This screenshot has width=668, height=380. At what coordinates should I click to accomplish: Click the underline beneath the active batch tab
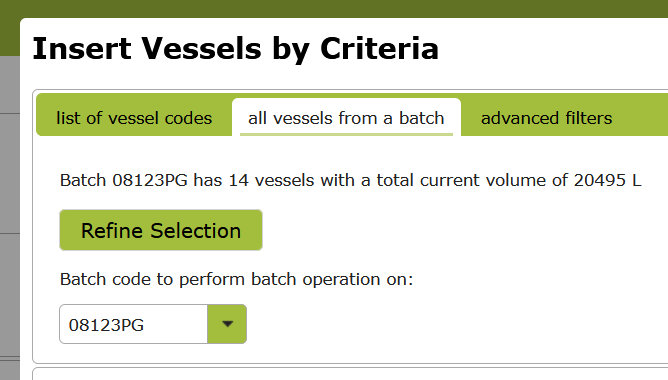[x=346, y=135]
